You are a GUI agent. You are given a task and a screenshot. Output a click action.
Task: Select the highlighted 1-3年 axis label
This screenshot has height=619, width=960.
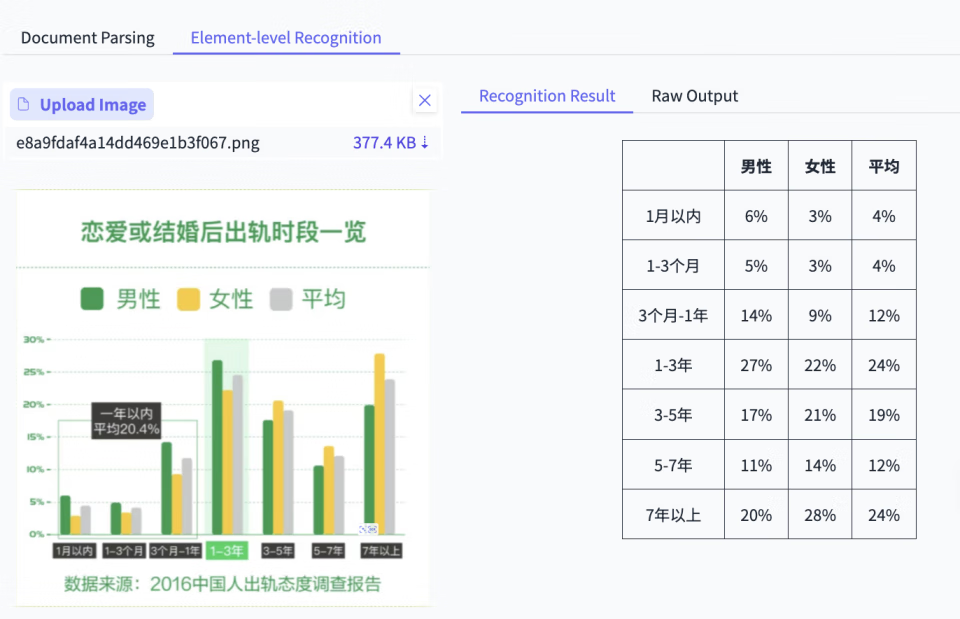(226, 550)
